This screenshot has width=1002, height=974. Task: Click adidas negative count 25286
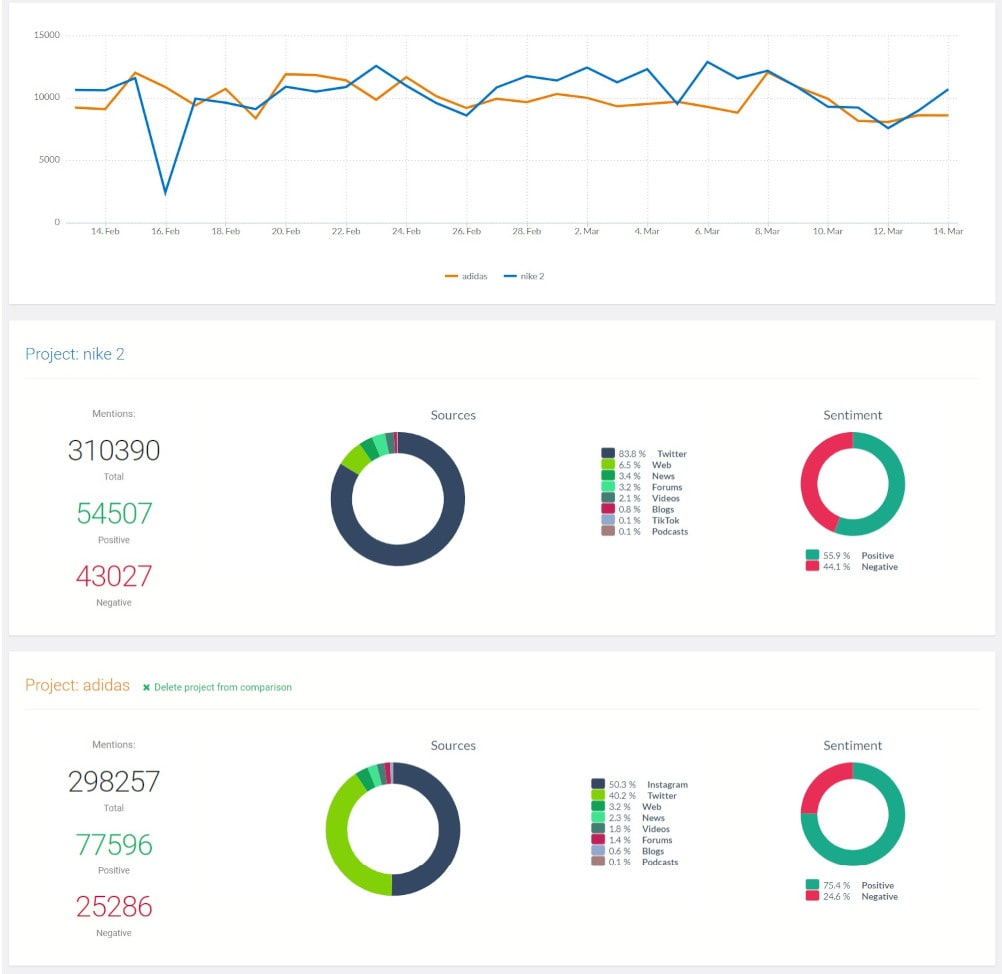click(x=114, y=906)
